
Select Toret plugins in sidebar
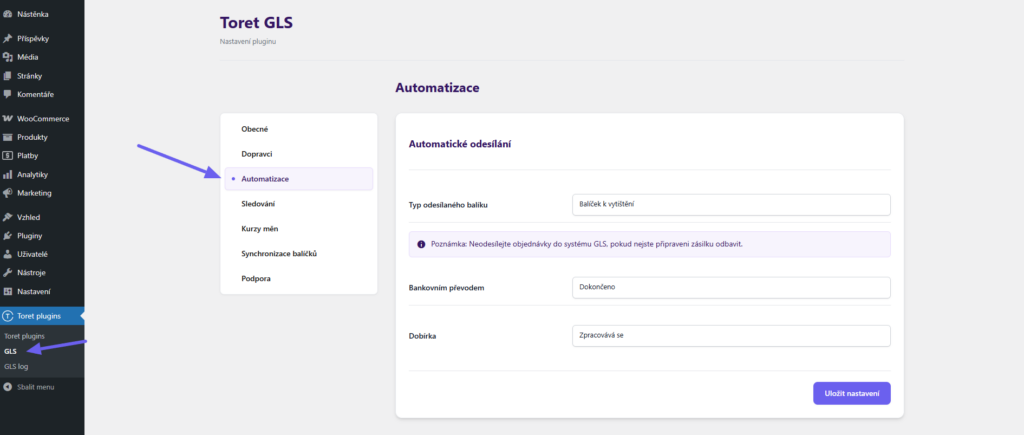pos(42,316)
